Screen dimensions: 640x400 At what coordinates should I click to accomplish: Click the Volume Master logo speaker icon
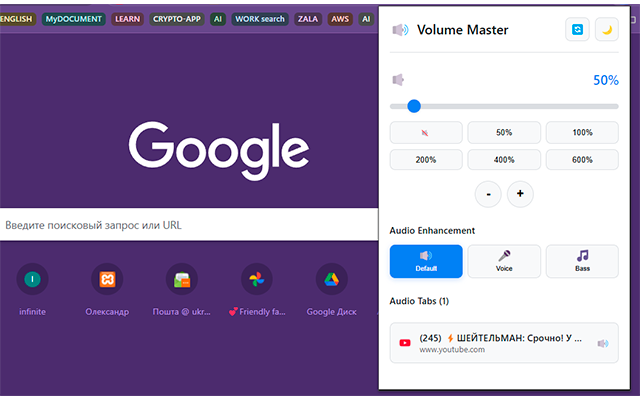pyautogui.click(x=400, y=30)
